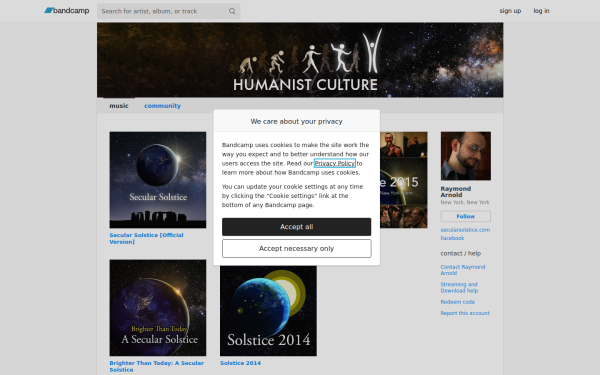Image resolution: width=600 pixels, height=375 pixels.
Task: Focus the artist, album, or track search field
Action: pos(168,11)
